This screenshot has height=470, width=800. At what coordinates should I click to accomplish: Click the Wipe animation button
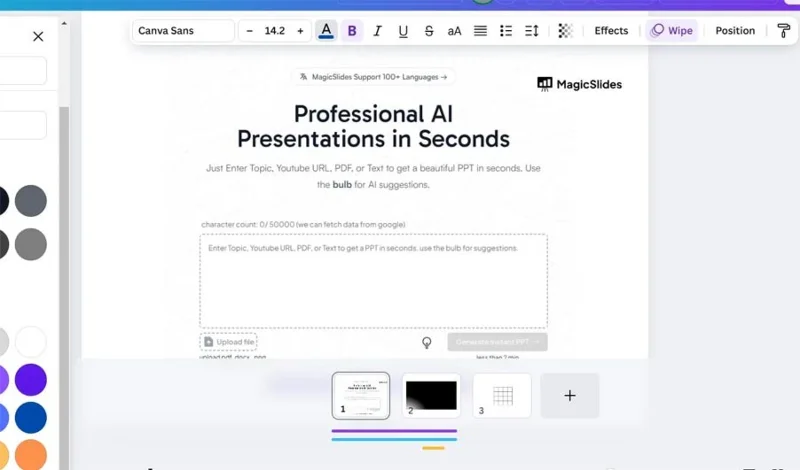[672, 31]
